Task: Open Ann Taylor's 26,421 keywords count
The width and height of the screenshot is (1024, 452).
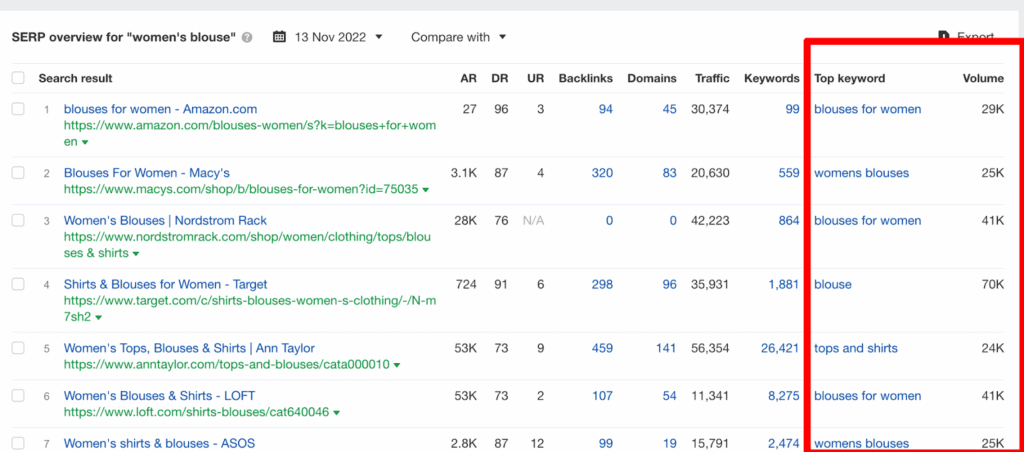Action: [x=780, y=348]
